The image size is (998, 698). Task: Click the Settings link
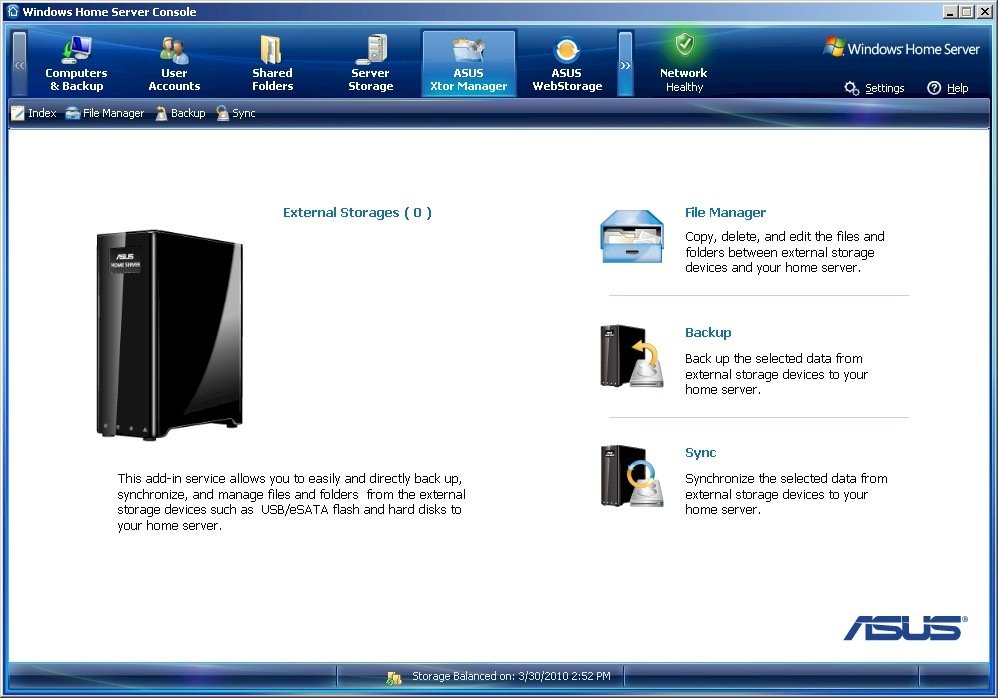(x=885, y=88)
